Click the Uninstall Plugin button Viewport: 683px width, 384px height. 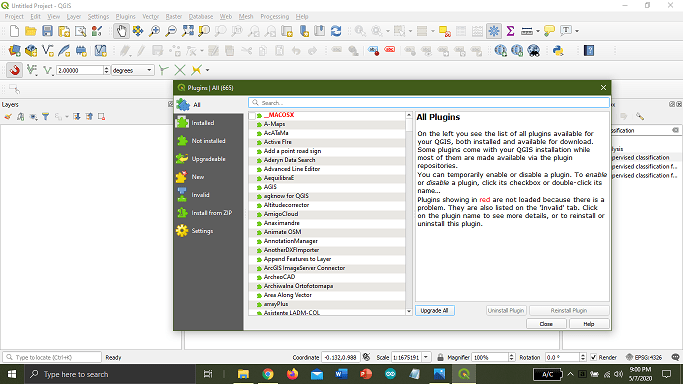(506, 310)
